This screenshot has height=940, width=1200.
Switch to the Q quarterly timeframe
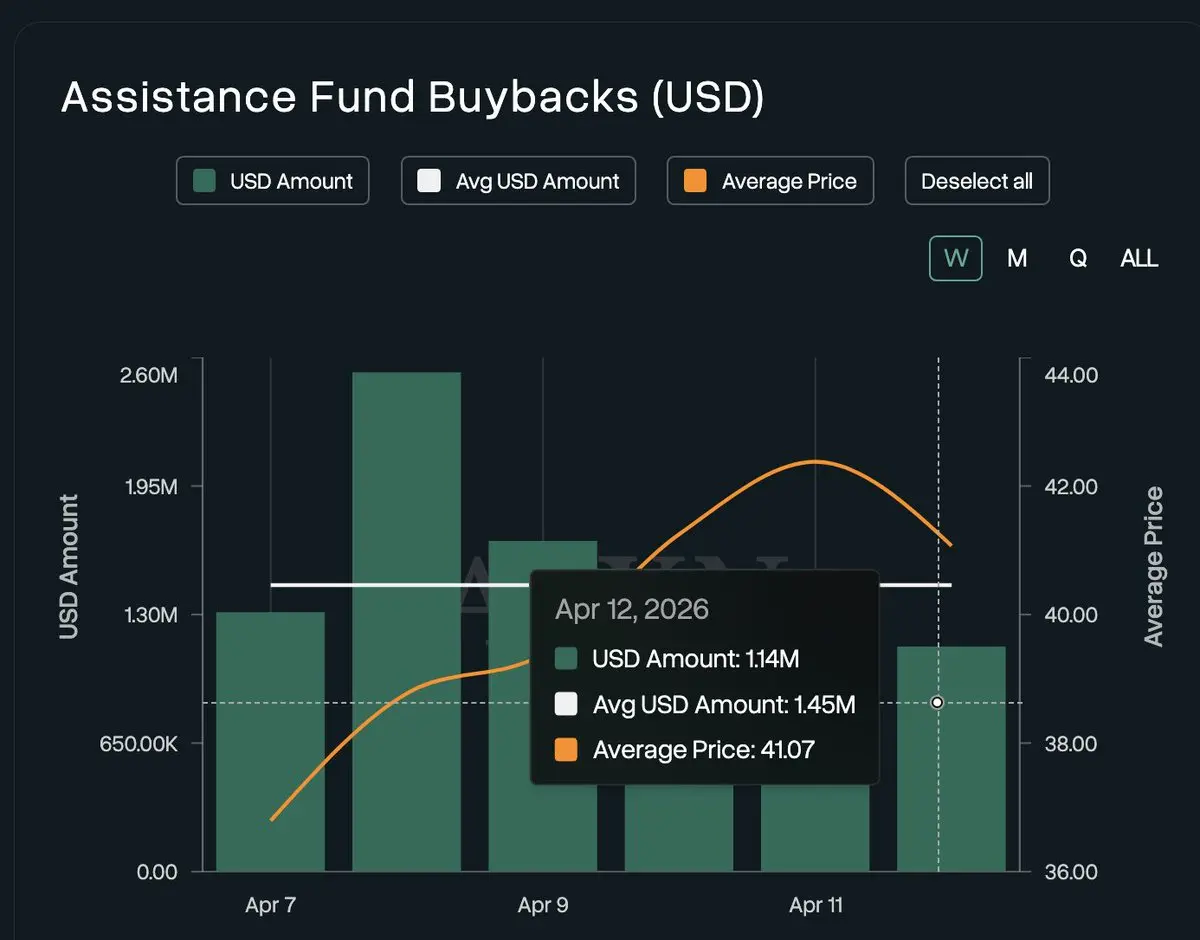[1078, 258]
